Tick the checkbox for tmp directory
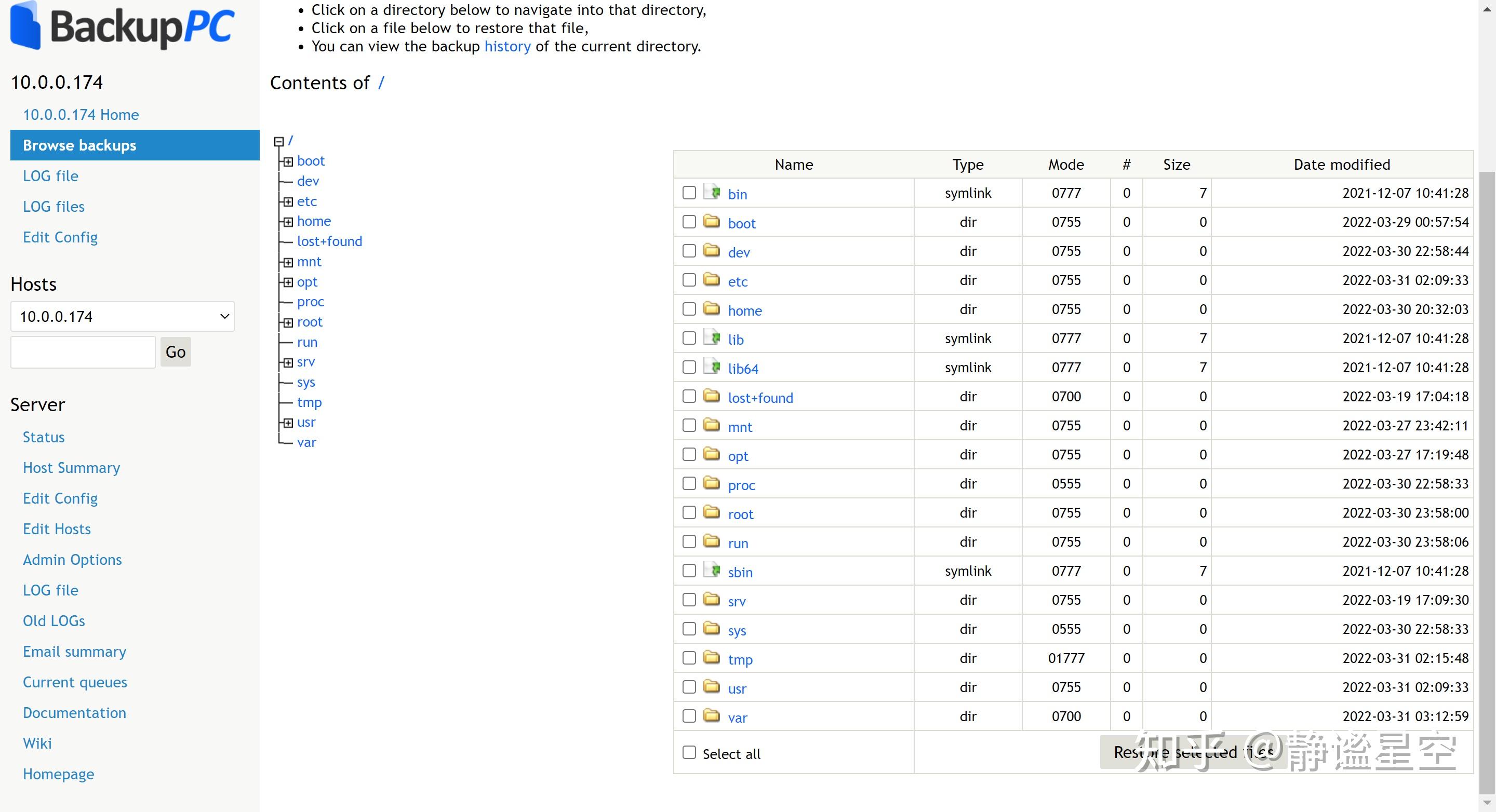 coord(689,658)
